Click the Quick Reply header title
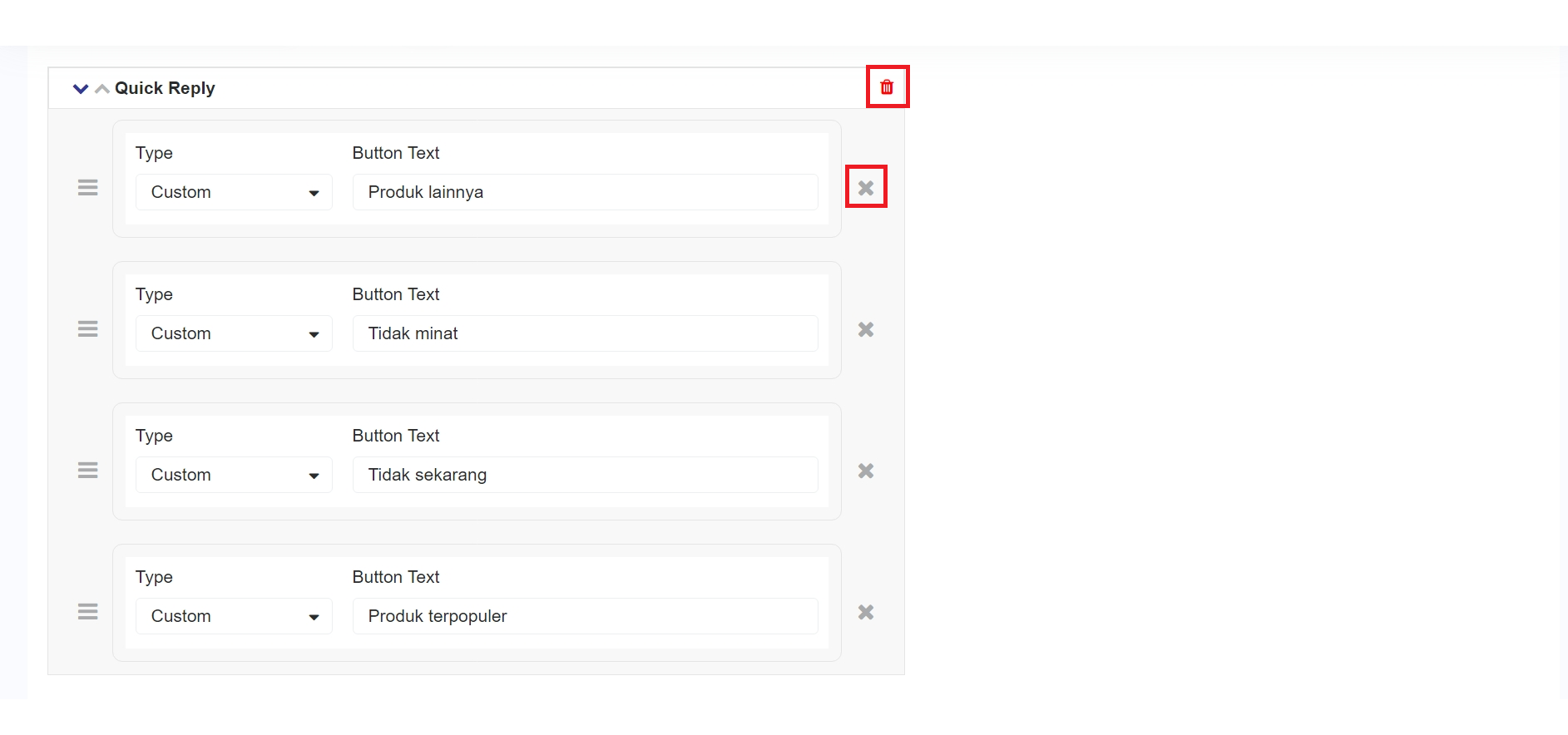1568x735 pixels. pos(165,88)
